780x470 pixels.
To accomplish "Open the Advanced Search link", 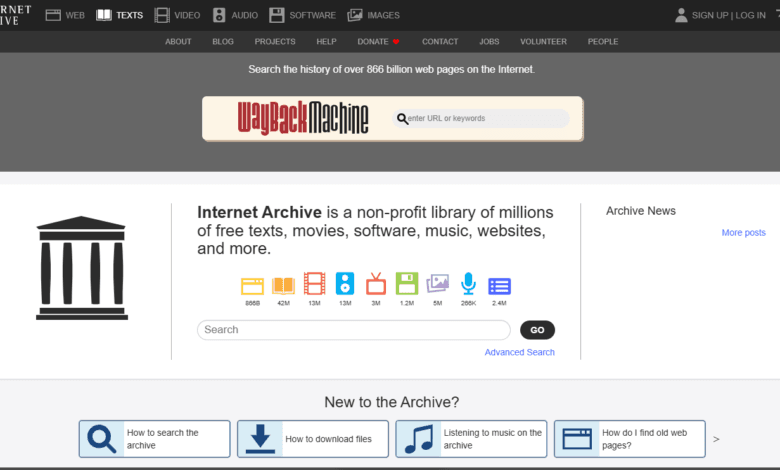I will point(519,352).
